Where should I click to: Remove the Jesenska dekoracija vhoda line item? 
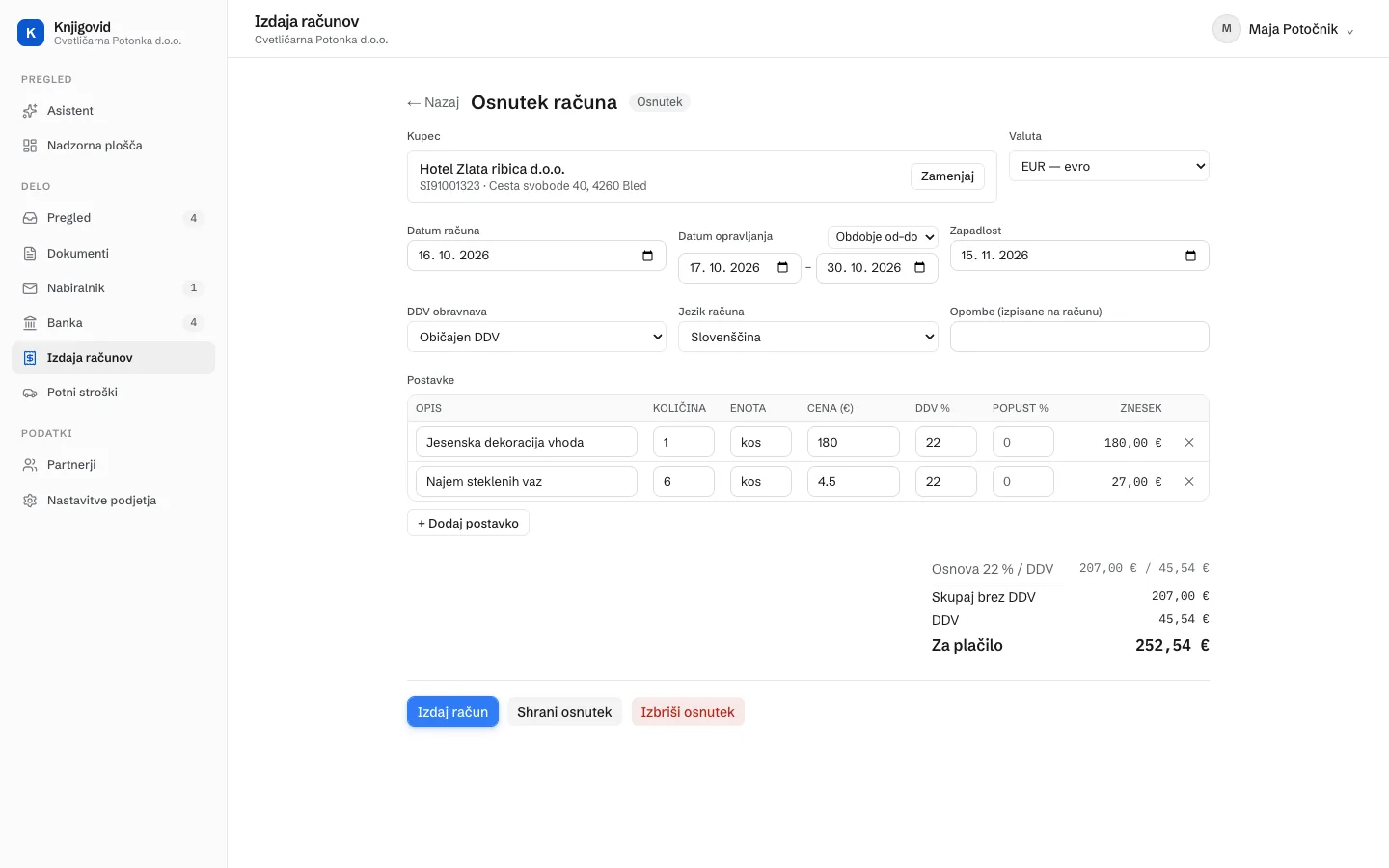[1189, 443]
